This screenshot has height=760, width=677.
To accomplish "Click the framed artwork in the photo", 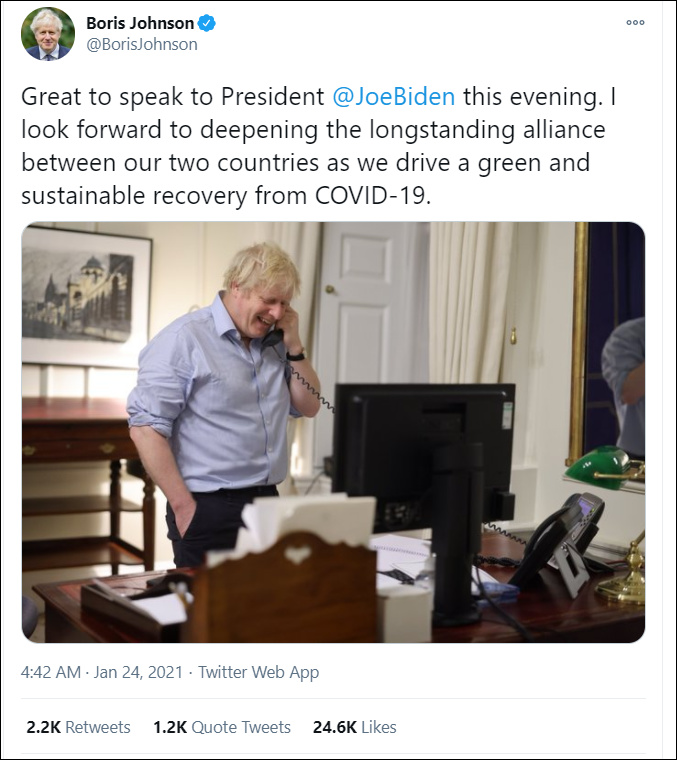I will pyautogui.click(x=86, y=295).
